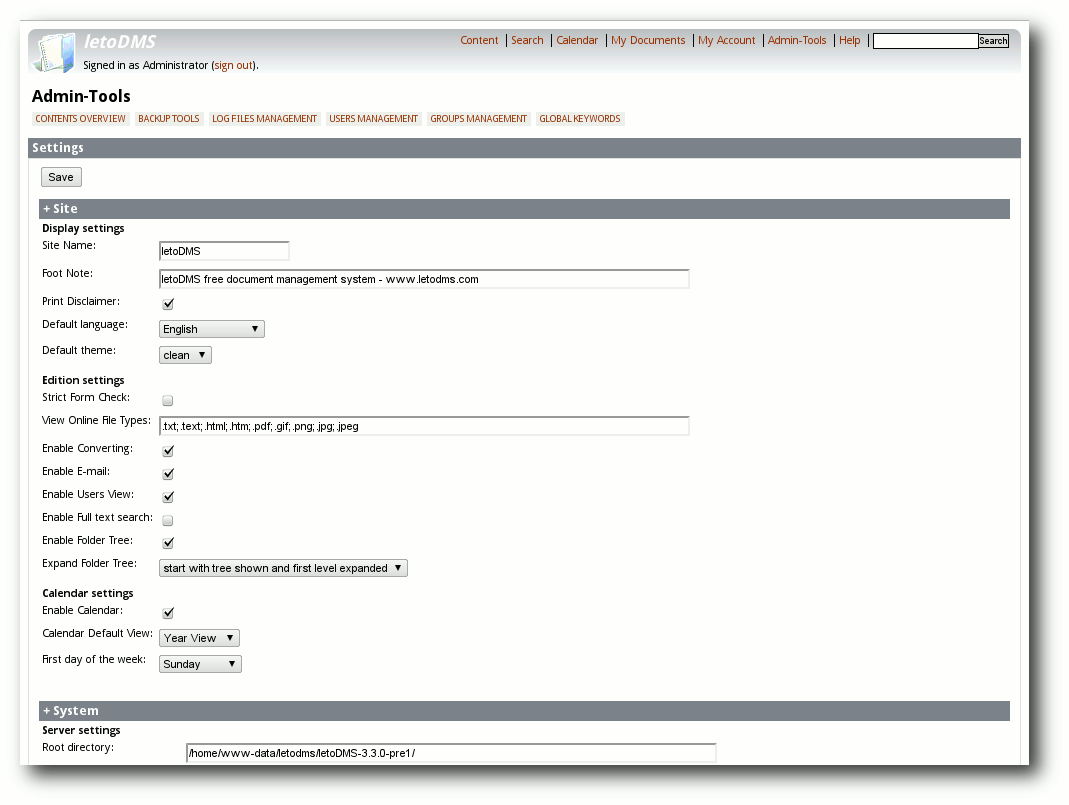This screenshot has width=1069, height=805.
Task: Click the Foot Note label
Action: click(x=67, y=273)
